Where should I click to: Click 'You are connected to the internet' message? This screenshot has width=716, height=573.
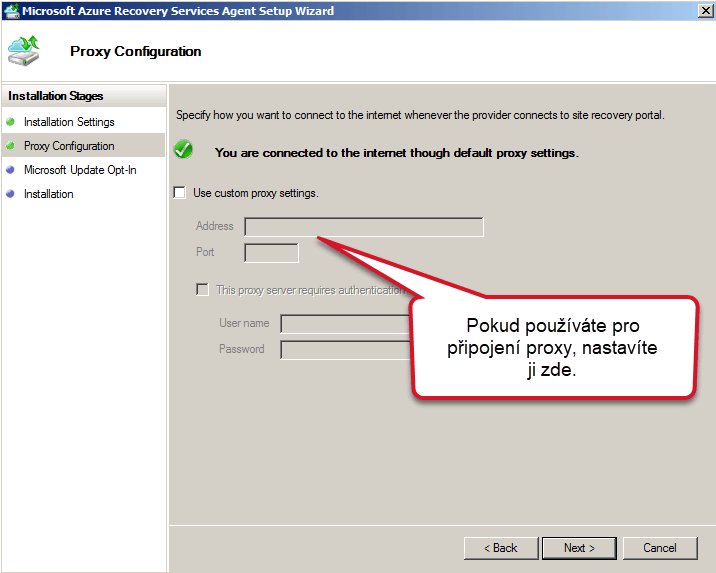coord(396,152)
